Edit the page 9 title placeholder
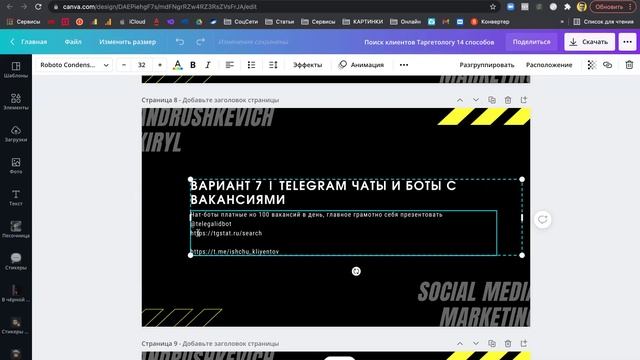 tap(231, 344)
